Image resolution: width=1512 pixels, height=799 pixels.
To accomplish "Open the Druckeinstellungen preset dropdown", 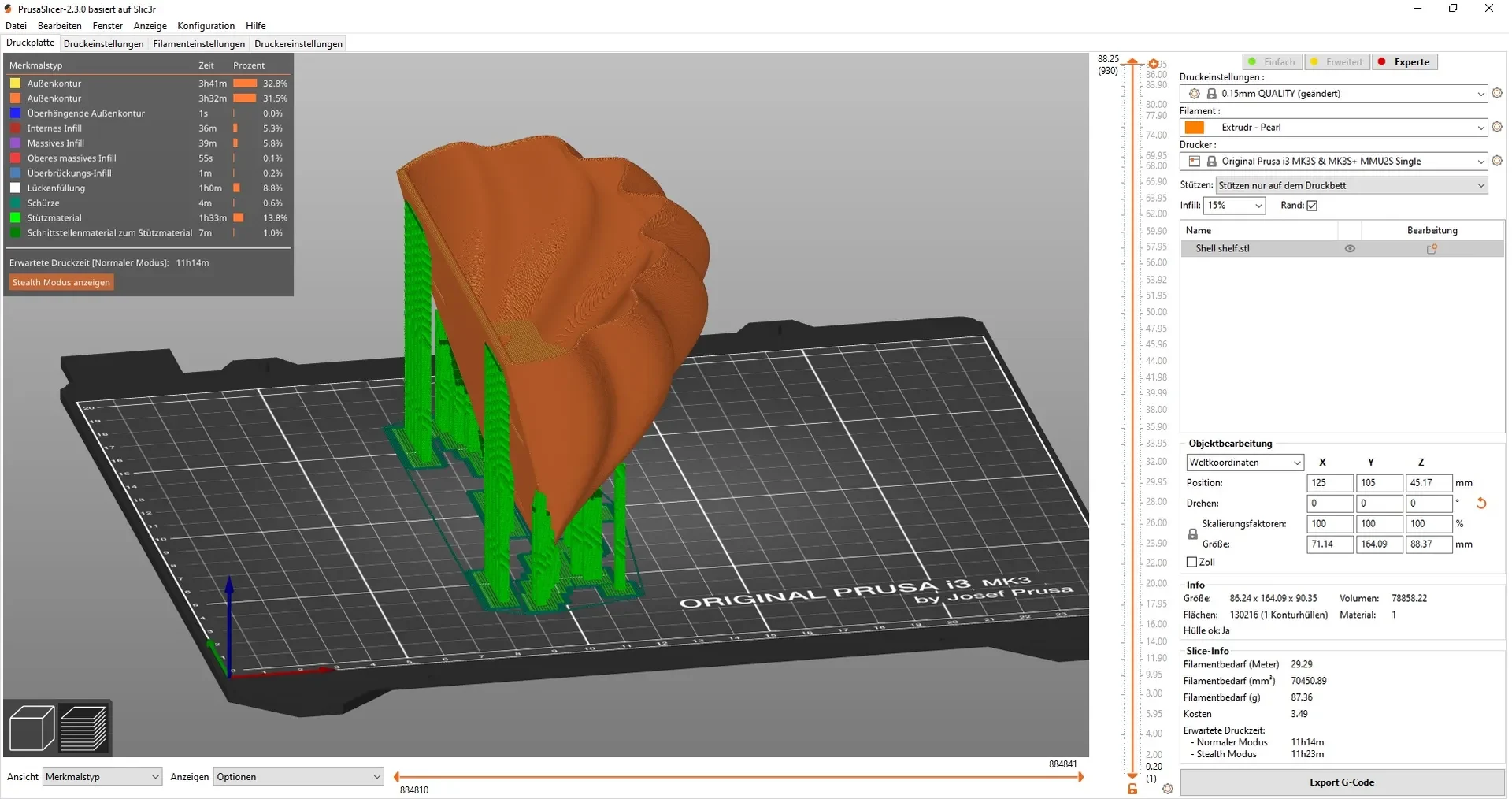I will (1334, 94).
